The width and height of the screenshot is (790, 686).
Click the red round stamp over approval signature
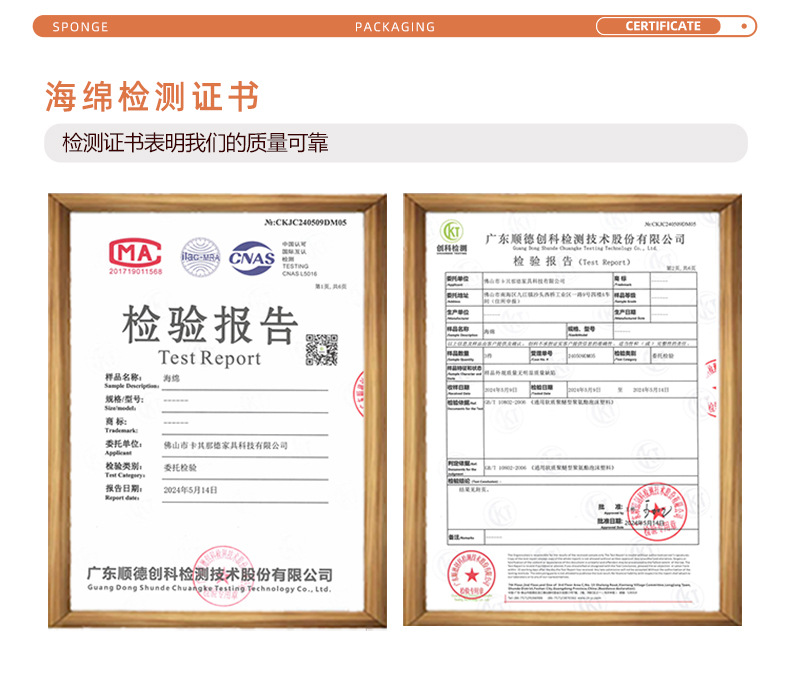[657, 511]
